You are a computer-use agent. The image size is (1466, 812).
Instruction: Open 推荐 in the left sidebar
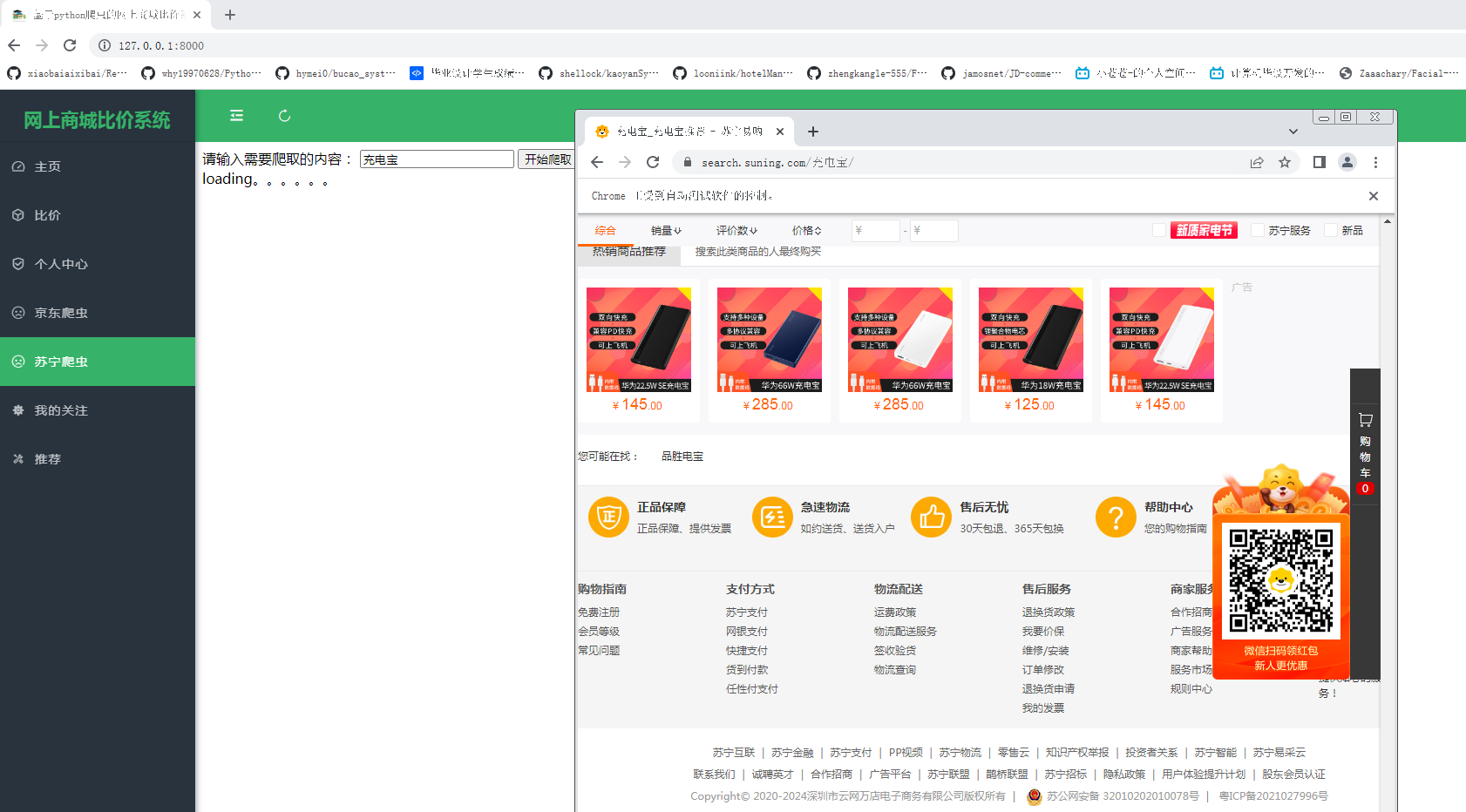(x=98, y=459)
